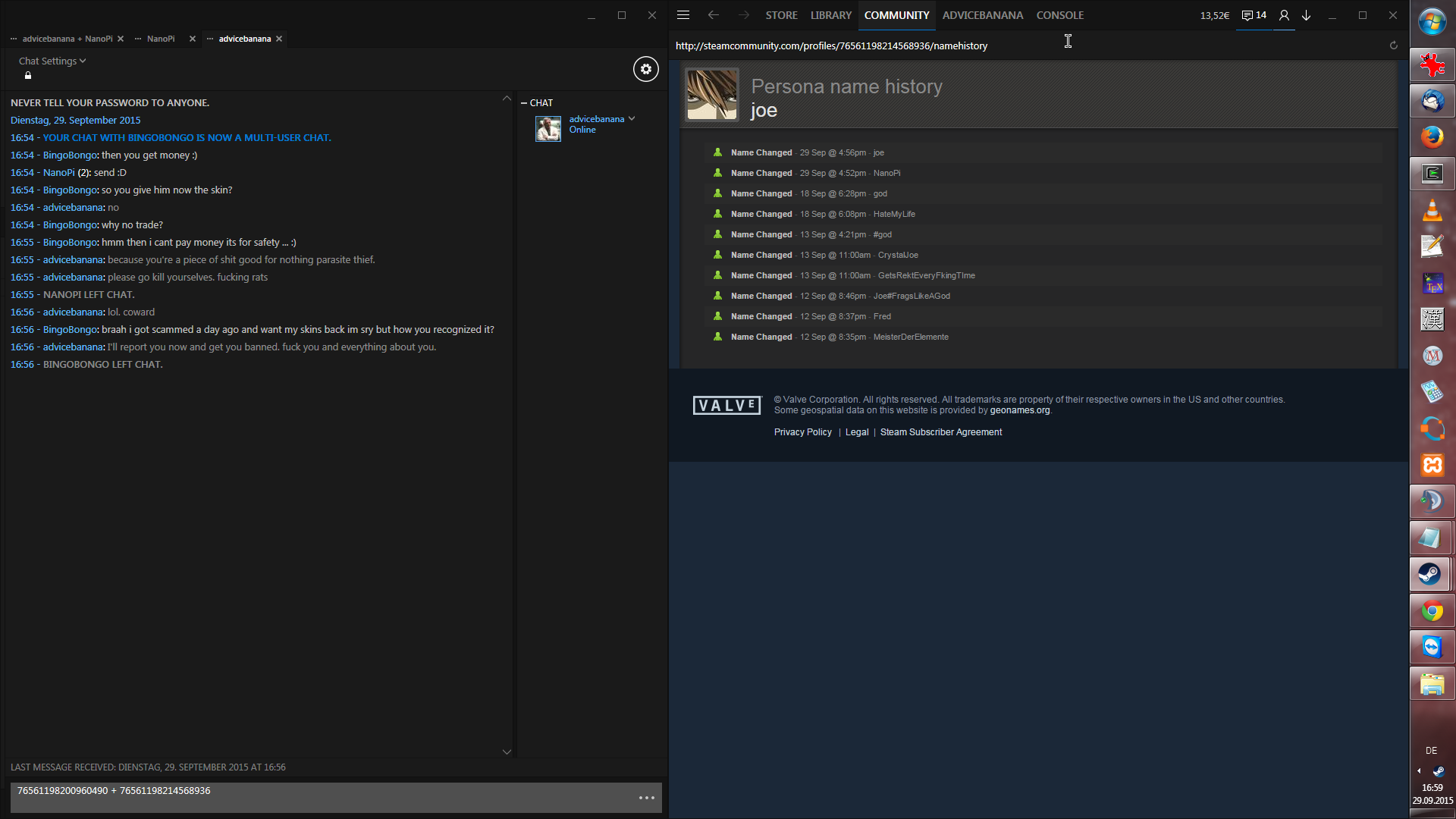Collapse the CHAT members group
Viewport: 1456px width, 819px height.
click(x=524, y=102)
